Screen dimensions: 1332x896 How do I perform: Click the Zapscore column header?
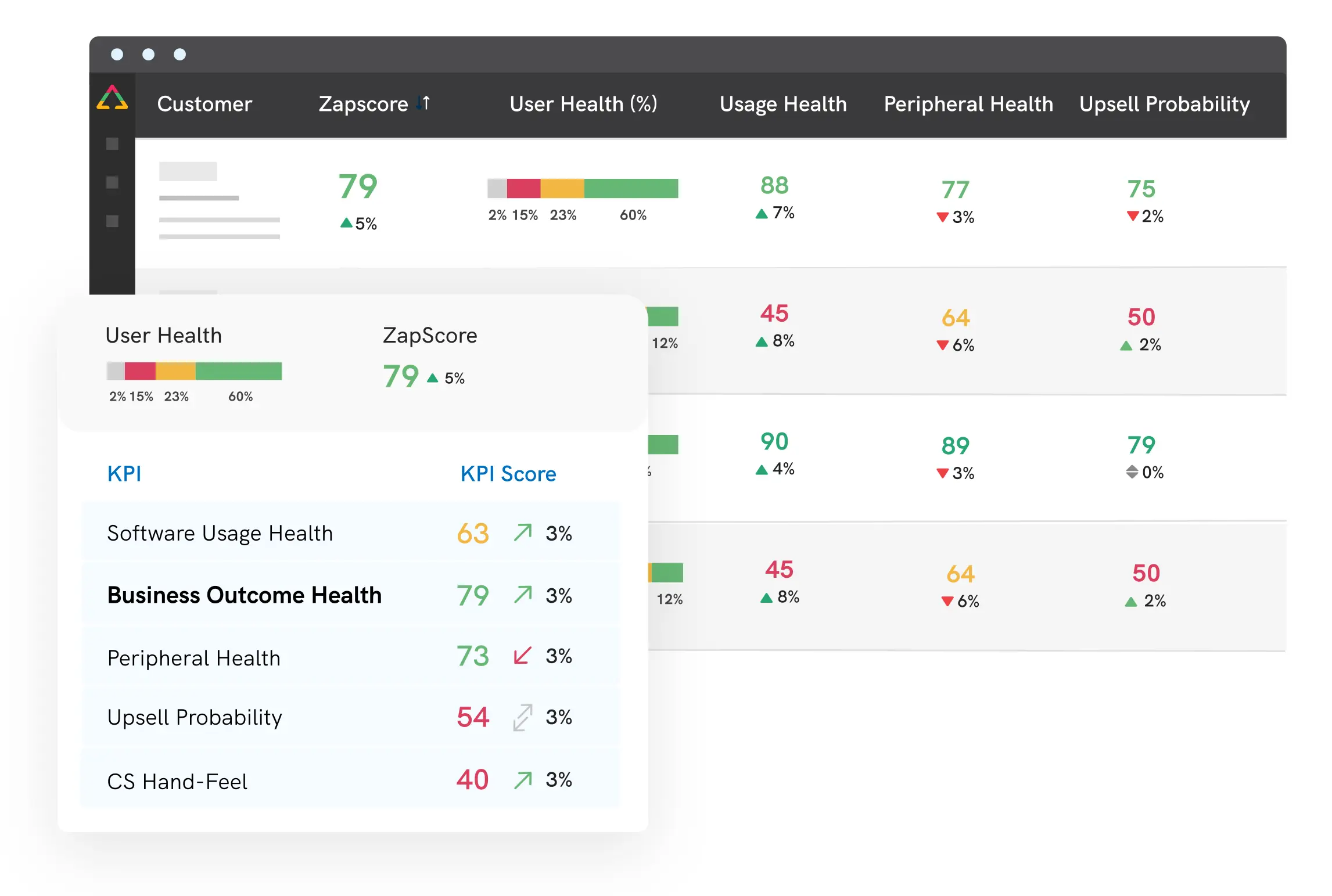(364, 104)
